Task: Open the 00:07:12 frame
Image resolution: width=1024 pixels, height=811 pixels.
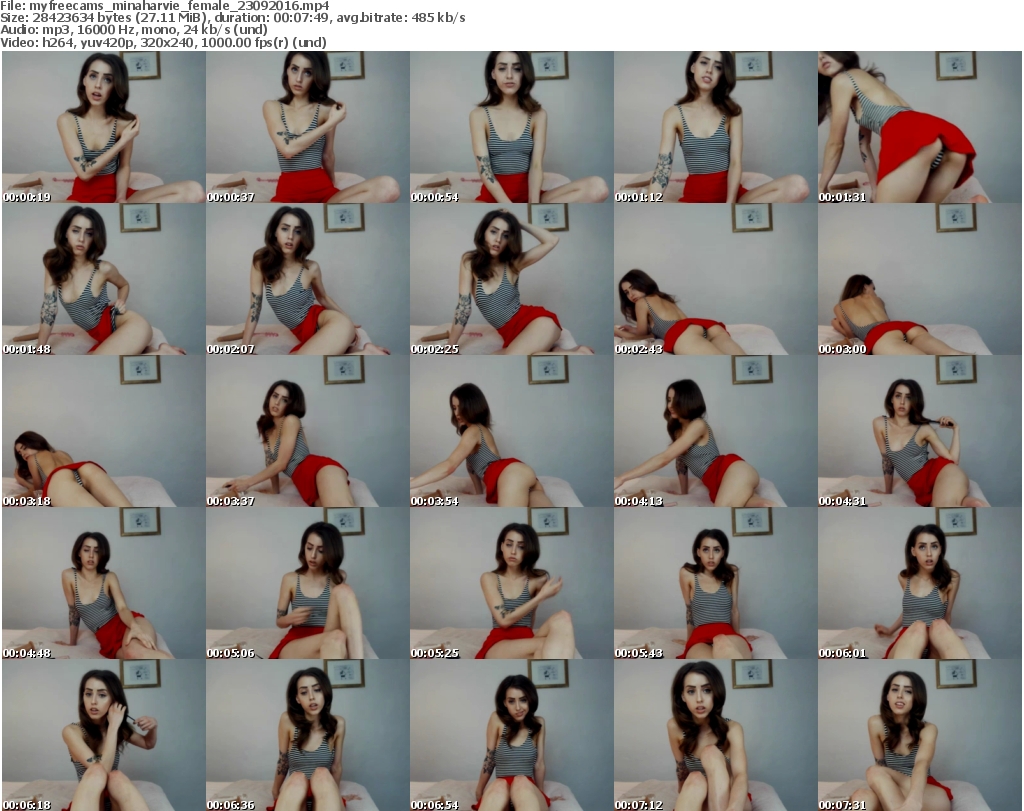Action: click(715, 735)
